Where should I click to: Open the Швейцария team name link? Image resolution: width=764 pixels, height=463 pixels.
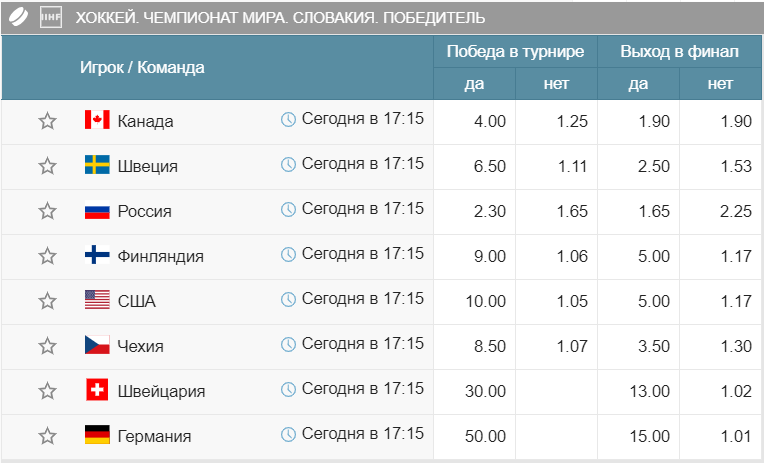[161, 392]
